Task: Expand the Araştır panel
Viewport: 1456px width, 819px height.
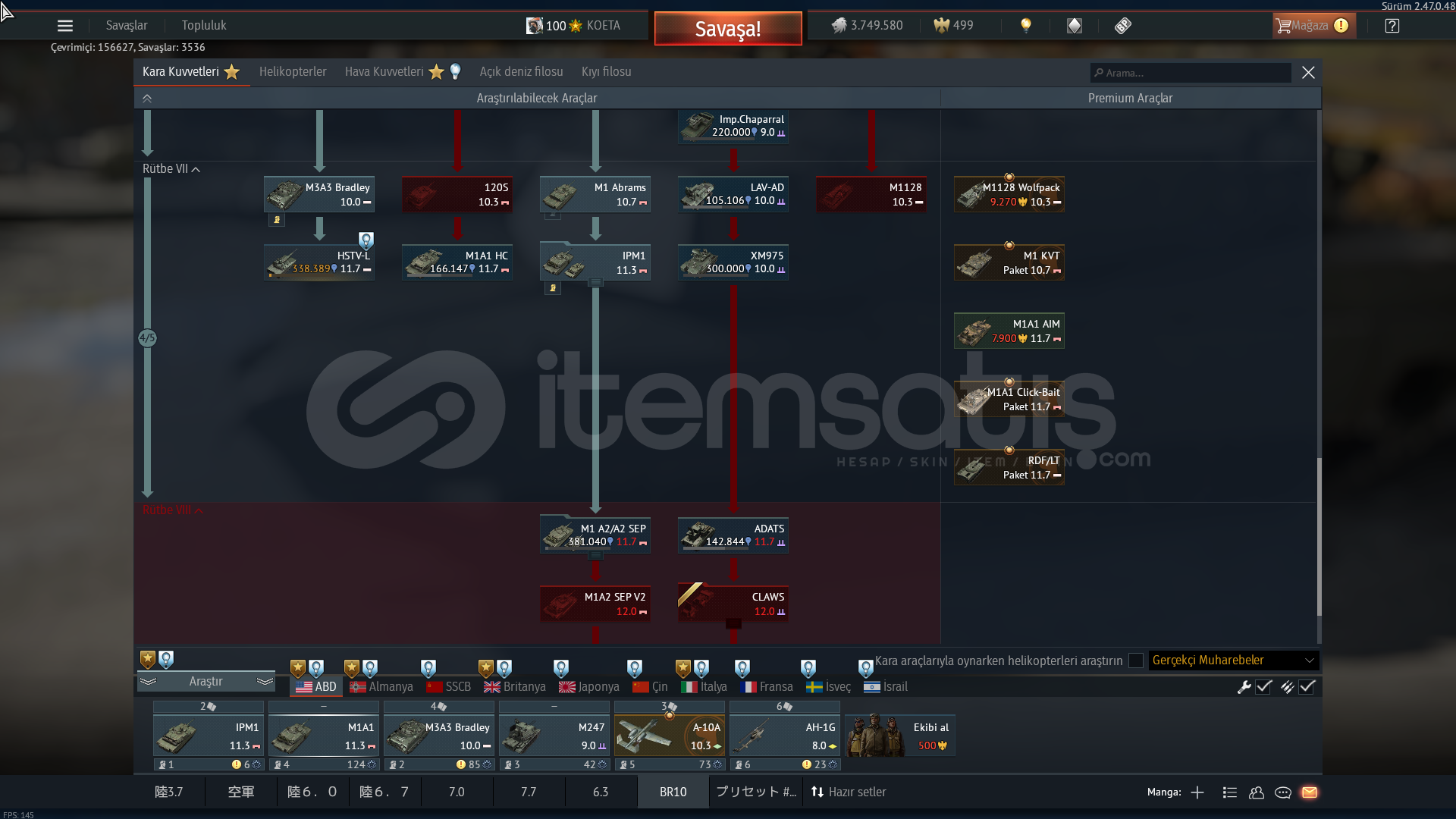Action: 206,682
